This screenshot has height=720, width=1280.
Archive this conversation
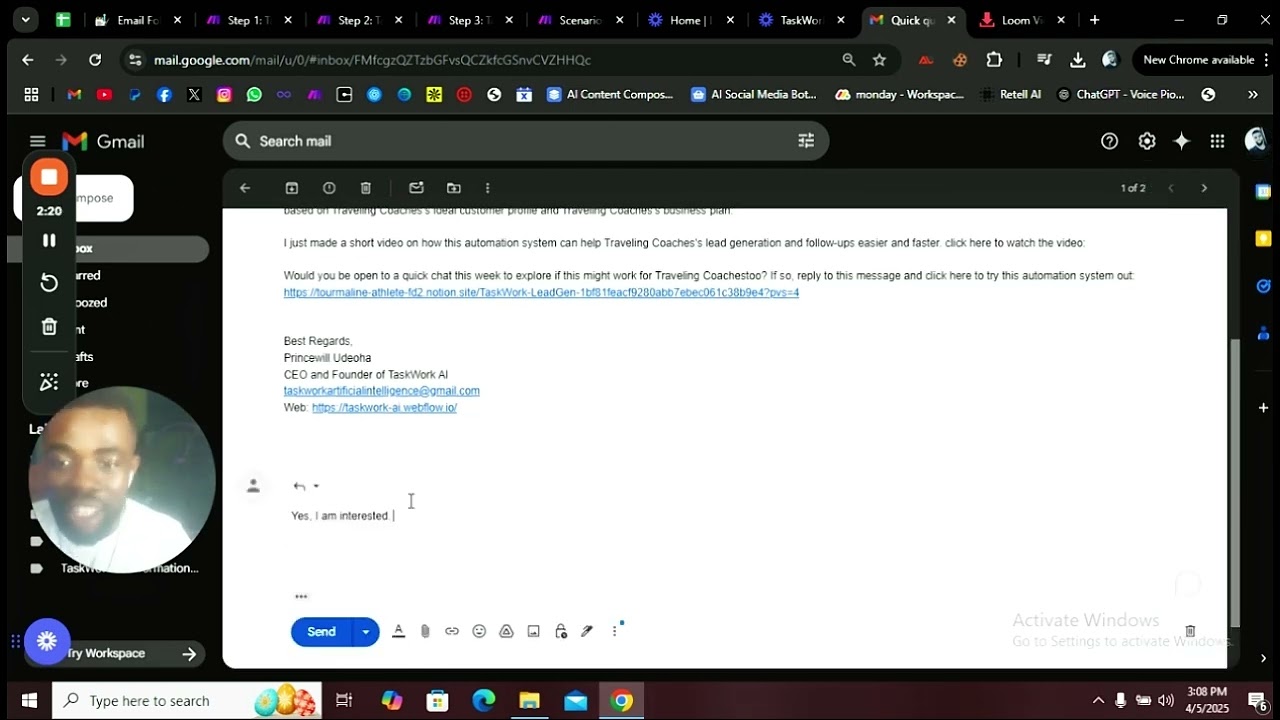(x=292, y=188)
